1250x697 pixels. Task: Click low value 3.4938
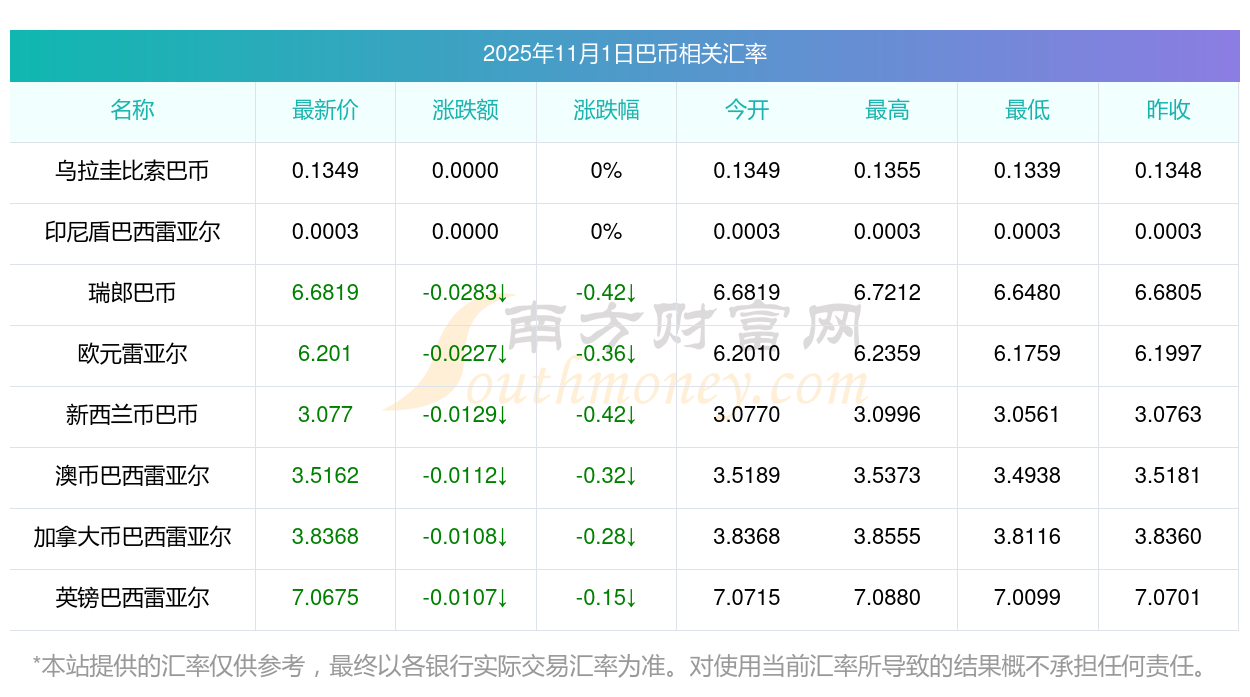[x=1028, y=476]
